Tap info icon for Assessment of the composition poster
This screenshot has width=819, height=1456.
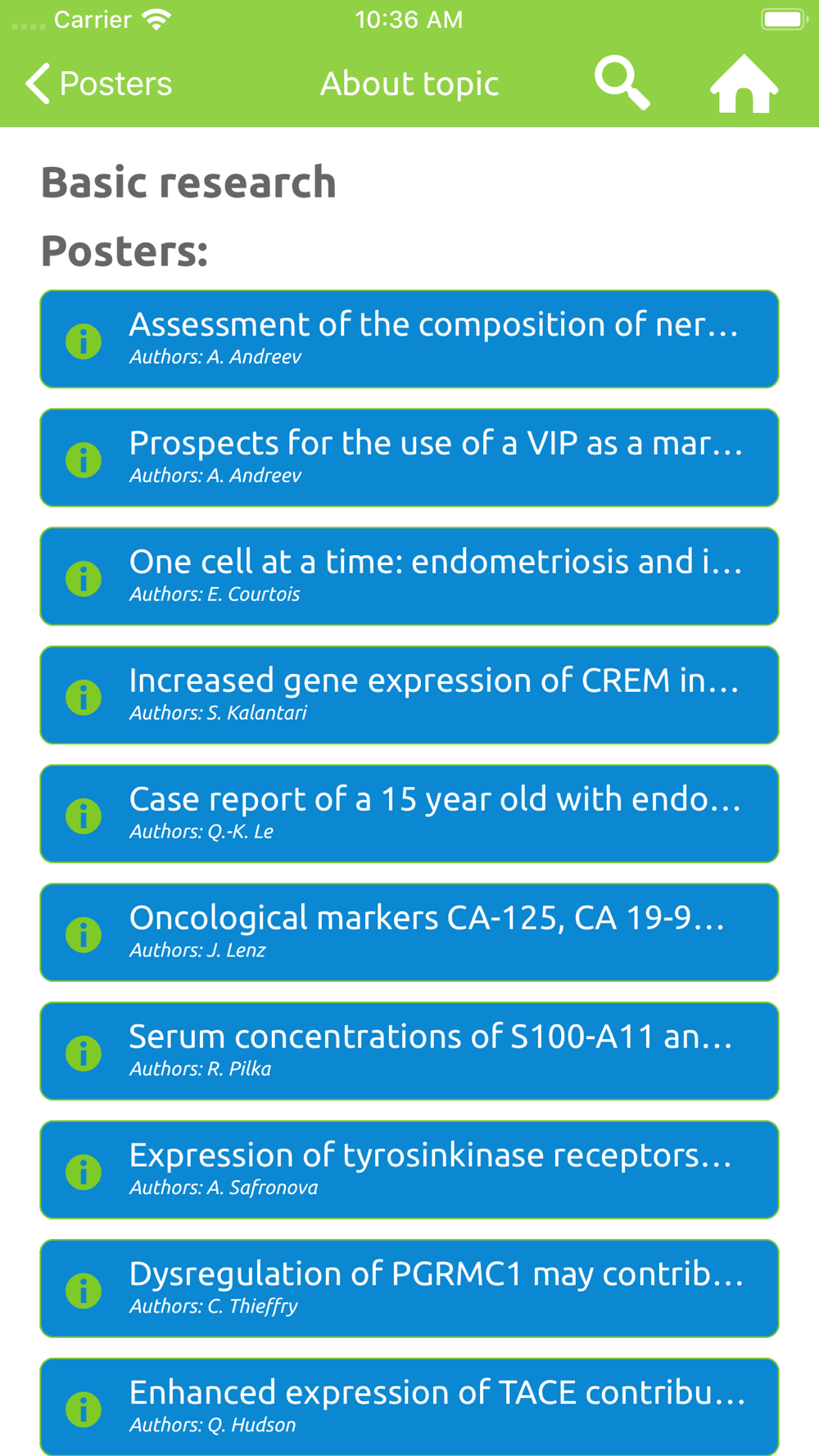tap(84, 341)
